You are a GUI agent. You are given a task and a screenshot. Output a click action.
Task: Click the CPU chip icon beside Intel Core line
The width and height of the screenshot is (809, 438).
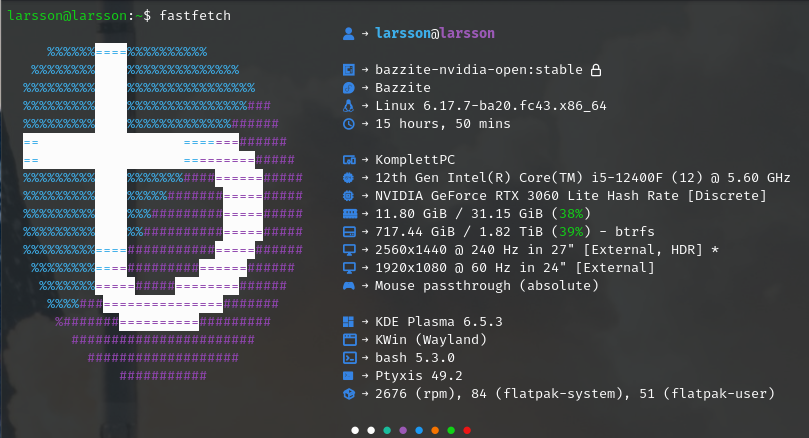pos(349,178)
